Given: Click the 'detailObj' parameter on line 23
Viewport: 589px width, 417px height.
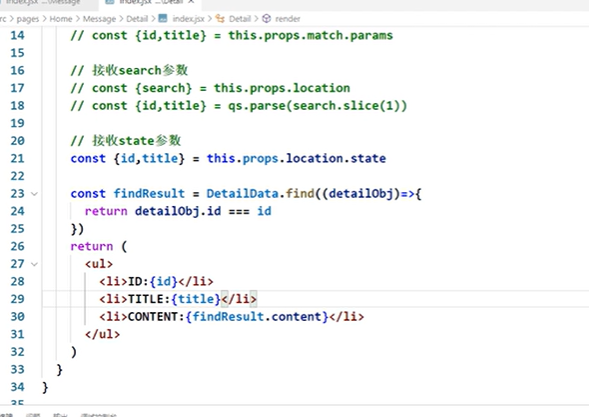Looking at the screenshot, I should [361, 193].
